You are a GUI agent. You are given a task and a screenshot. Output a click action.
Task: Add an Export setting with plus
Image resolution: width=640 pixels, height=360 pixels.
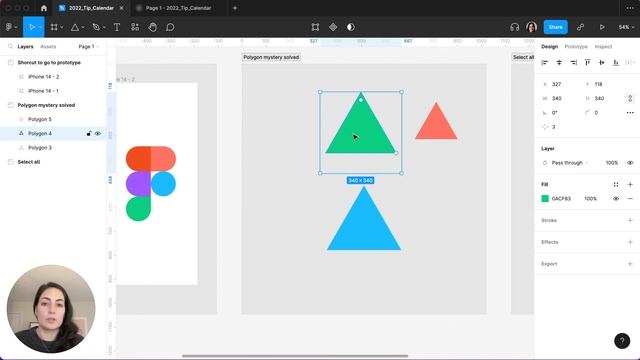(630, 264)
